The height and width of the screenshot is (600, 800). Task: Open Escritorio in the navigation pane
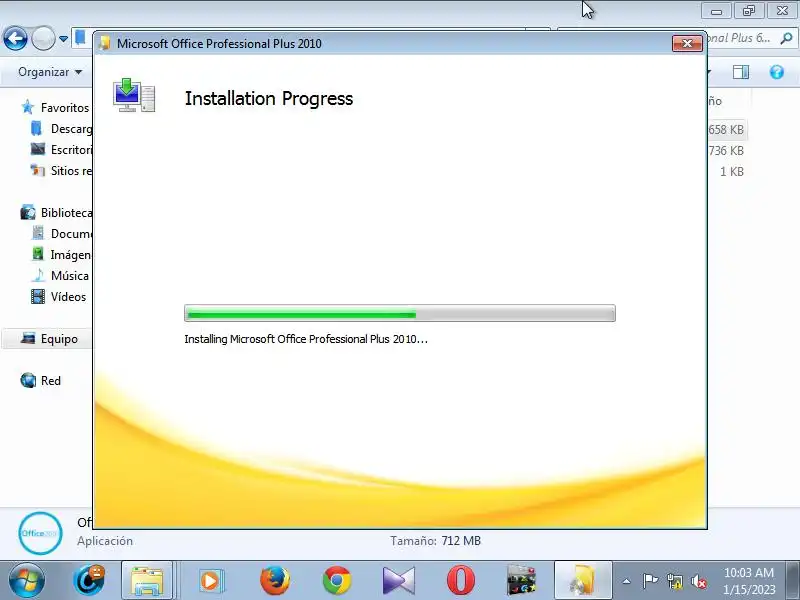[x=71, y=149]
